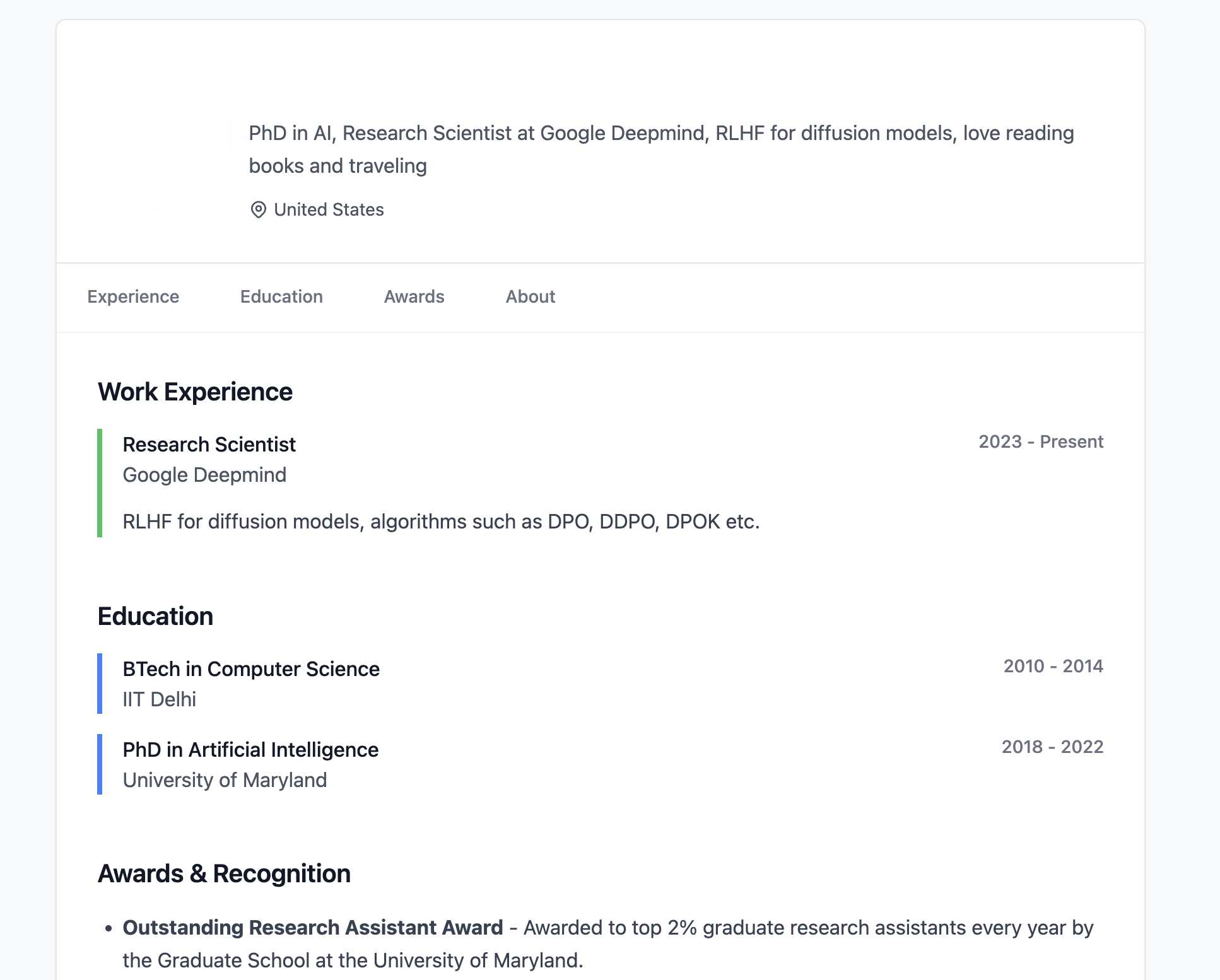This screenshot has width=1220, height=980.
Task: Click the Outstanding Research Assistant Award title
Action: (x=313, y=928)
